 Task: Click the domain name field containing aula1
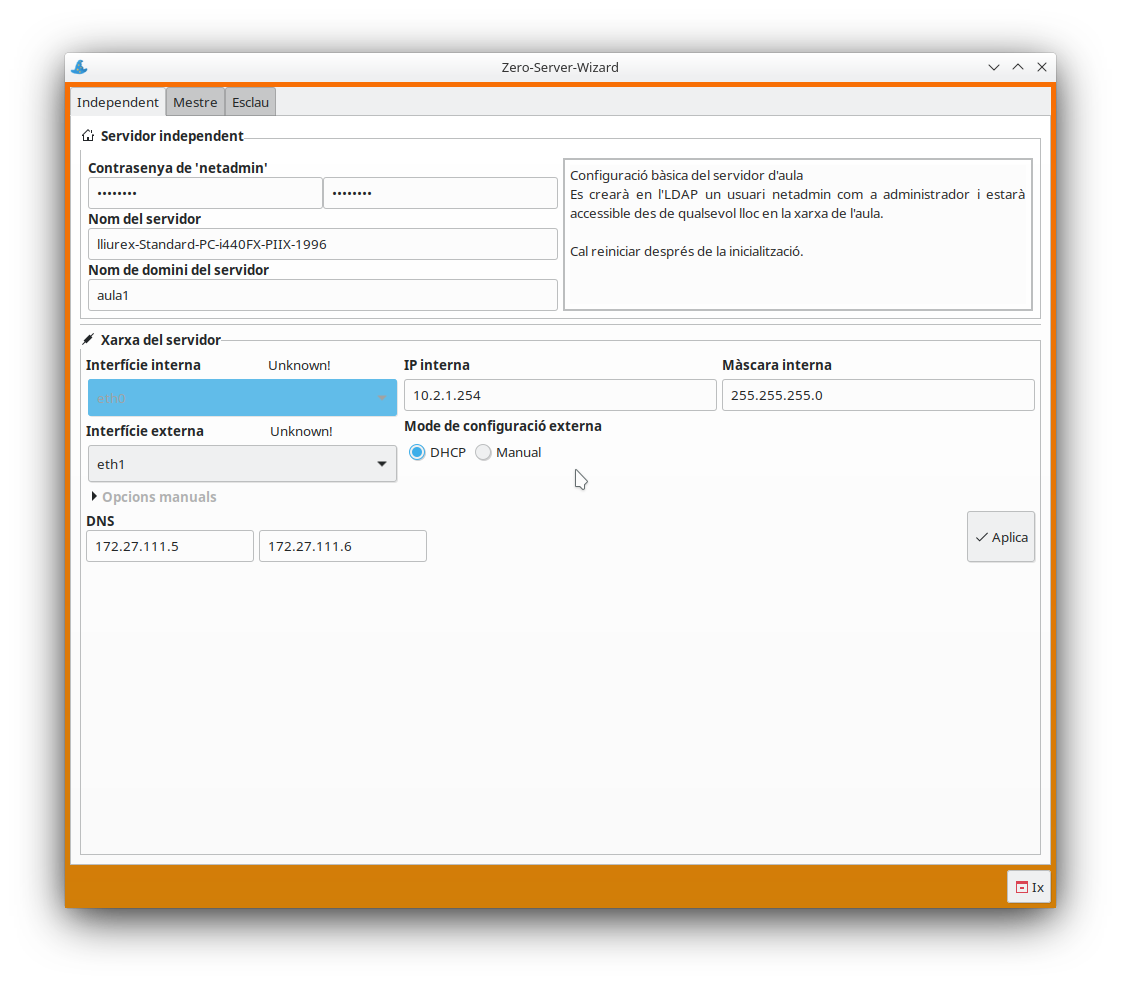click(322, 295)
